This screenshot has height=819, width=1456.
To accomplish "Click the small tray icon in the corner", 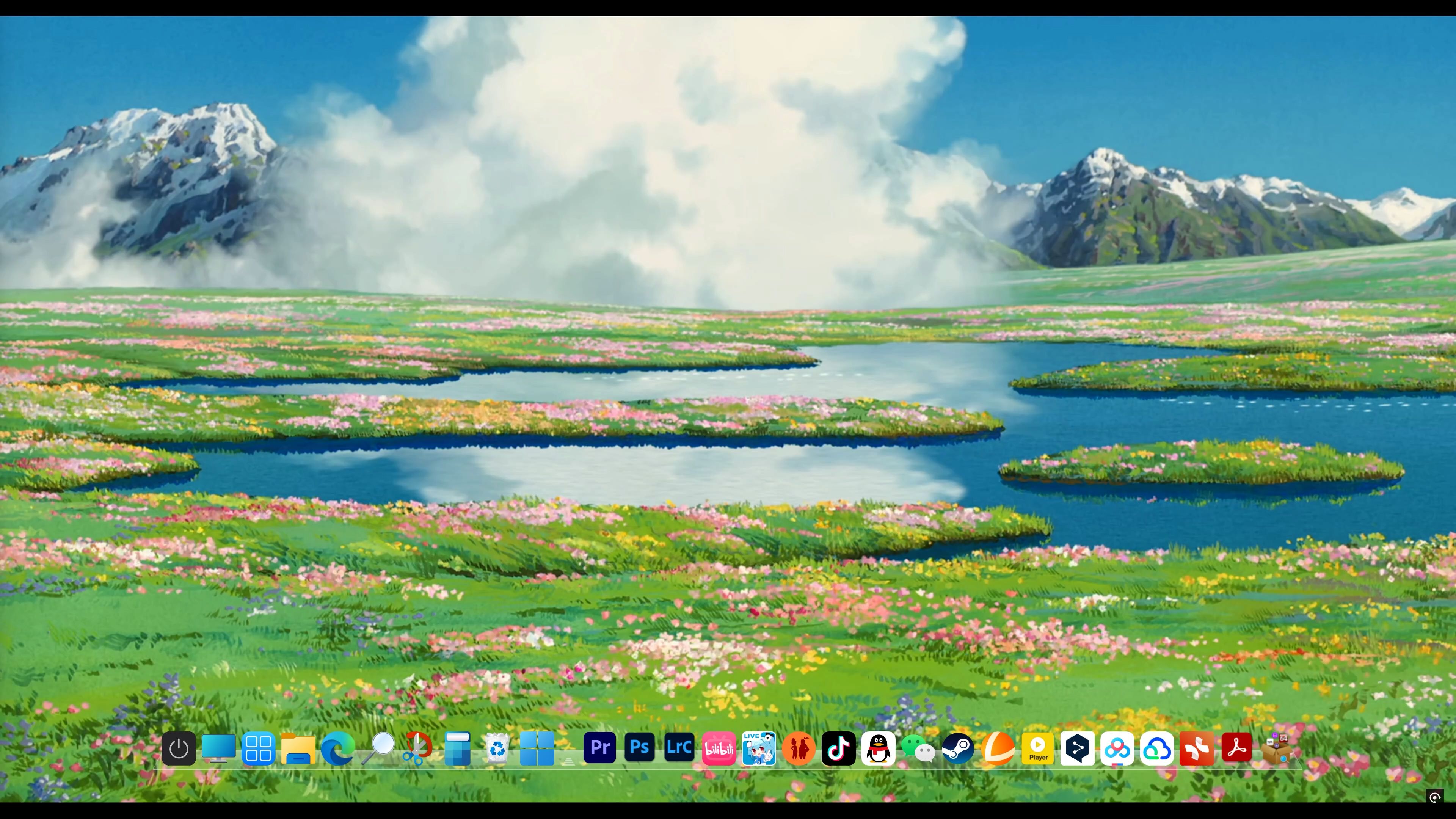I will tap(1436, 797).
